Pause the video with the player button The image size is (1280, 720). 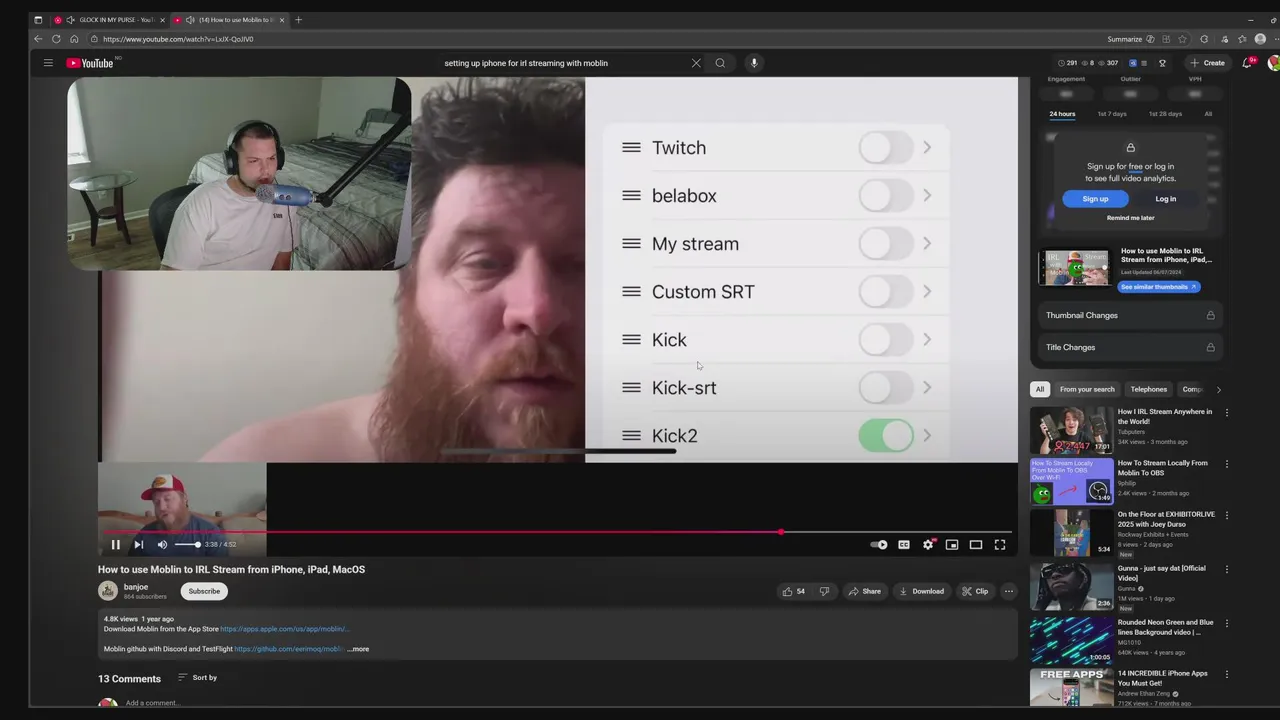[115, 545]
